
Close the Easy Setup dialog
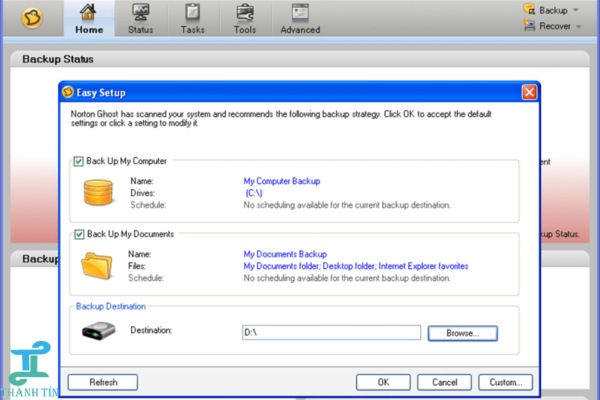pos(529,92)
